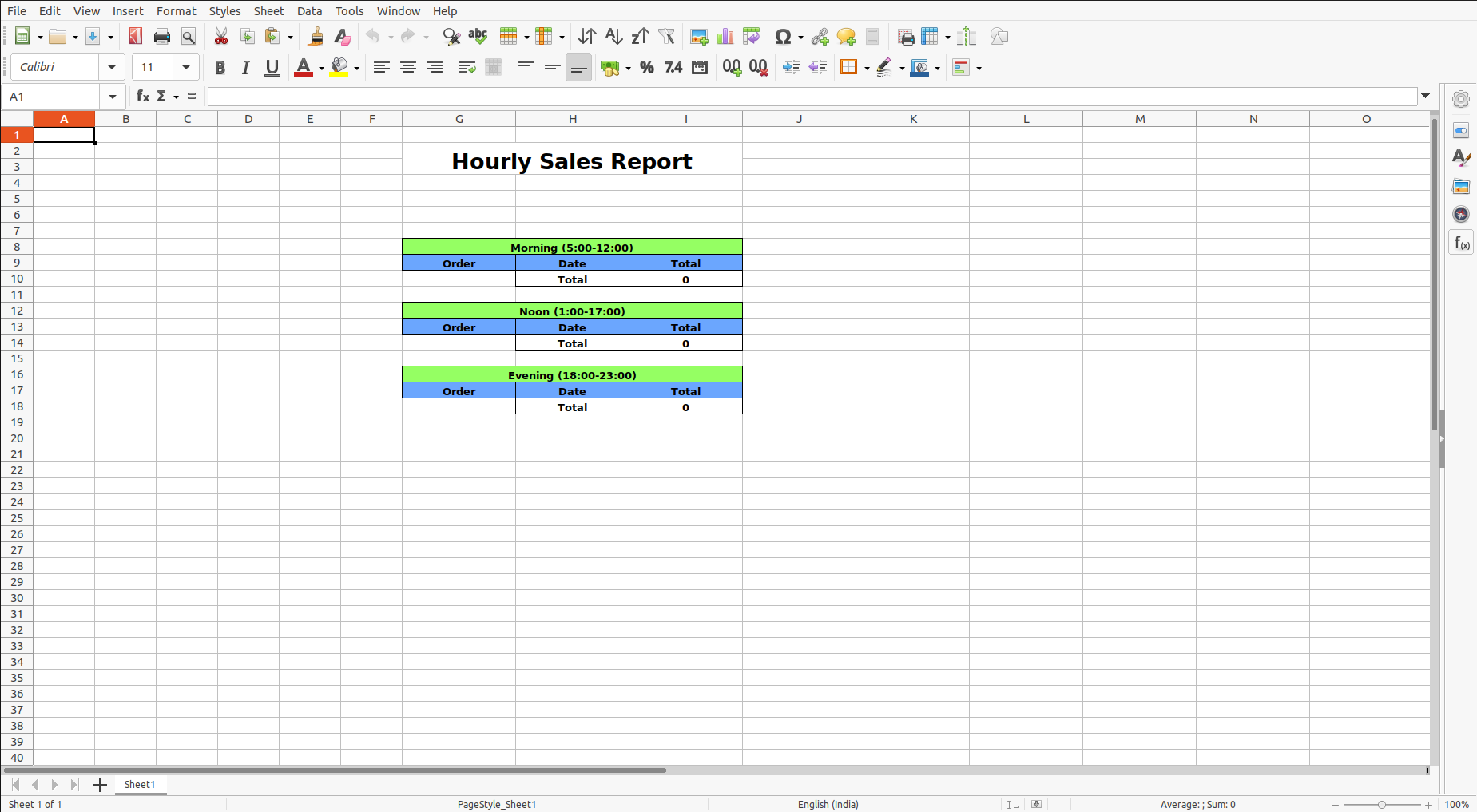Add decimal place icon
1477x812 pixels.
coord(732,67)
